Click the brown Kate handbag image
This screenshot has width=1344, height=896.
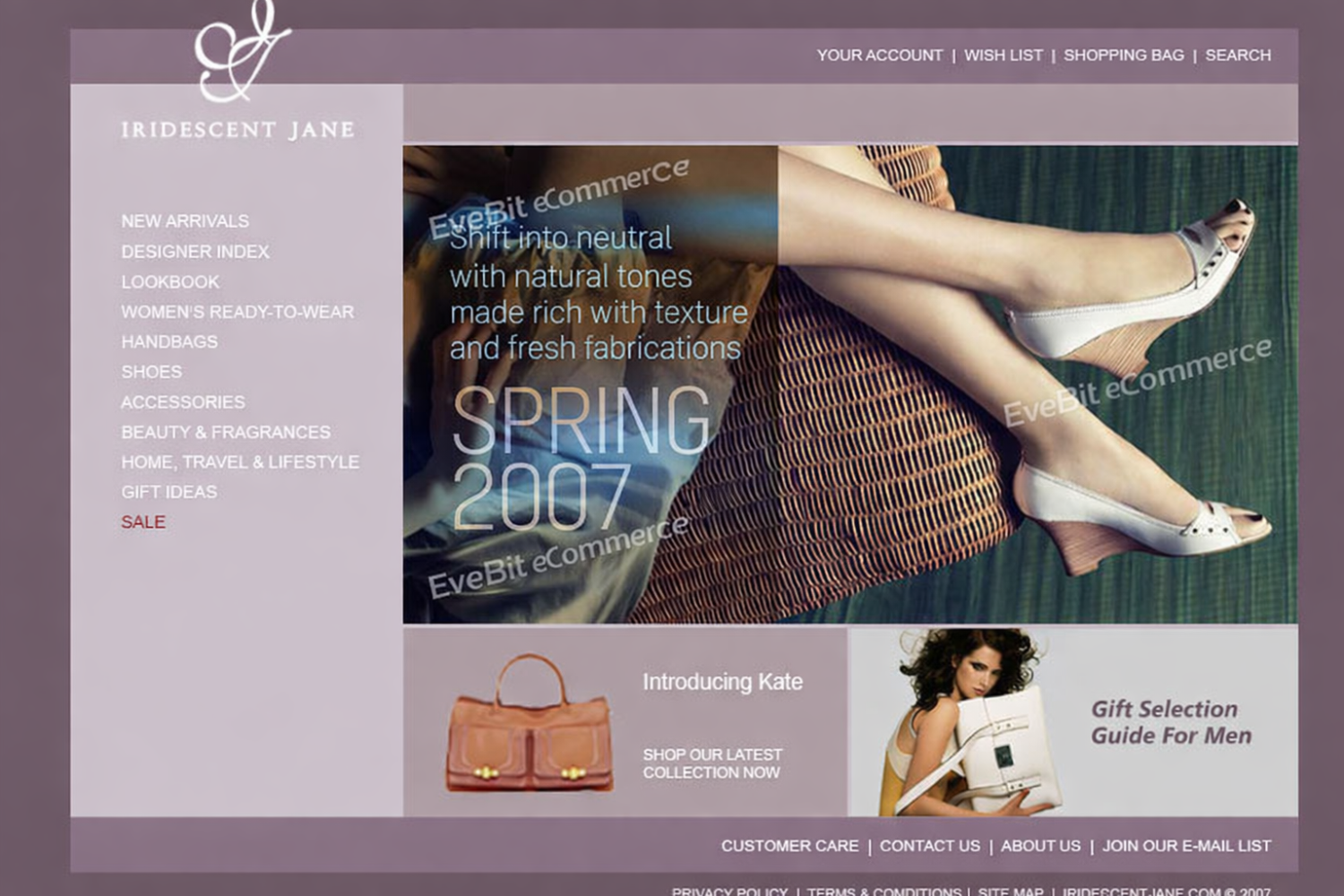coord(530,724)
